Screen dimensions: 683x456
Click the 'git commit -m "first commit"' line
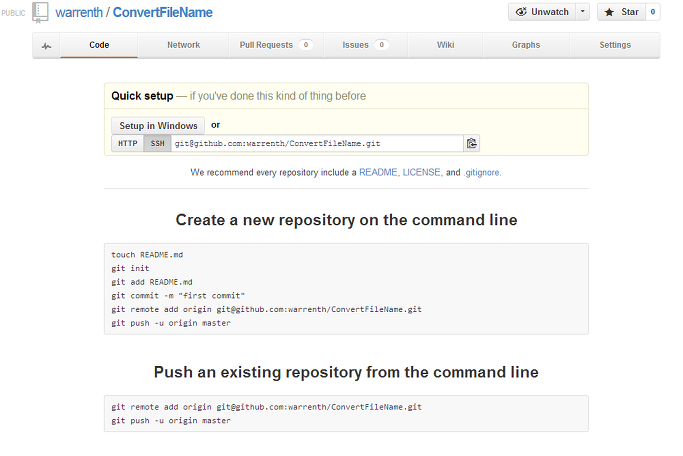pos(178,296)
